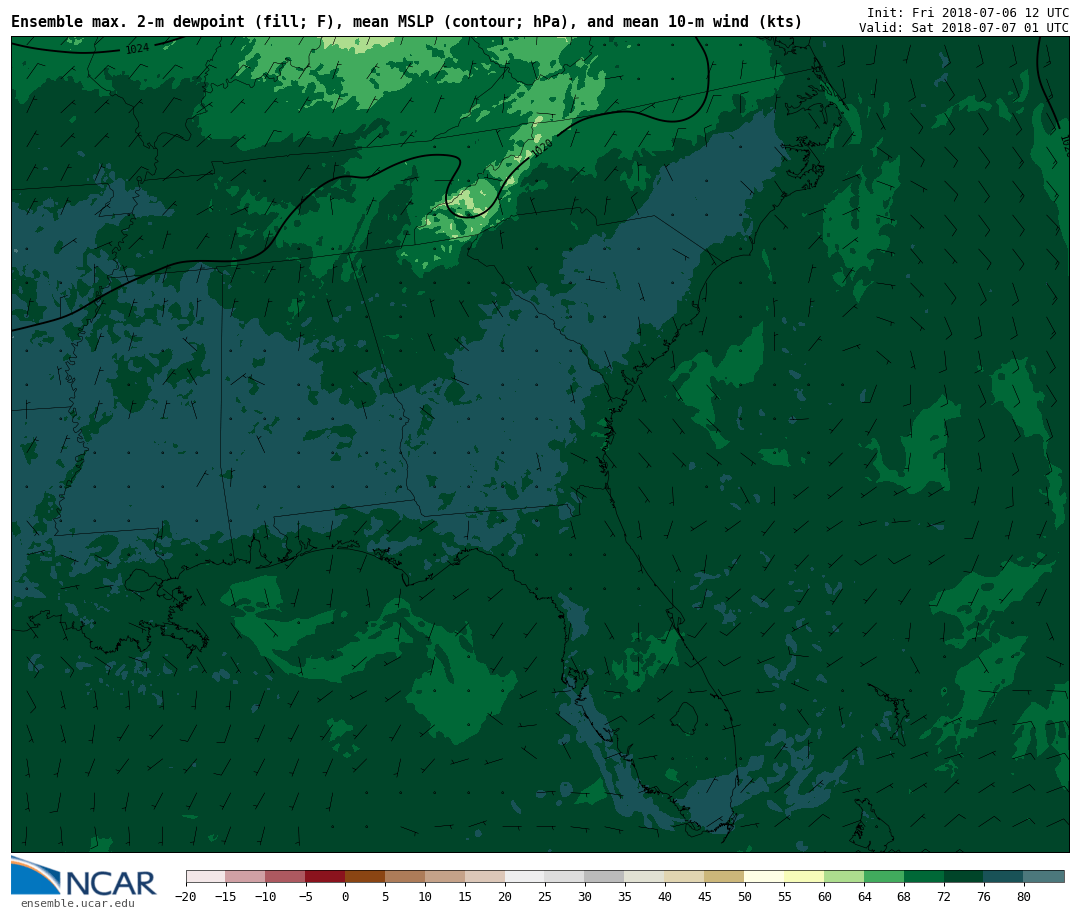The height and width of the screenshot is (915, 1080).
Task: Select colorbar swatch between 60 and 64
Action: point(844,877)
